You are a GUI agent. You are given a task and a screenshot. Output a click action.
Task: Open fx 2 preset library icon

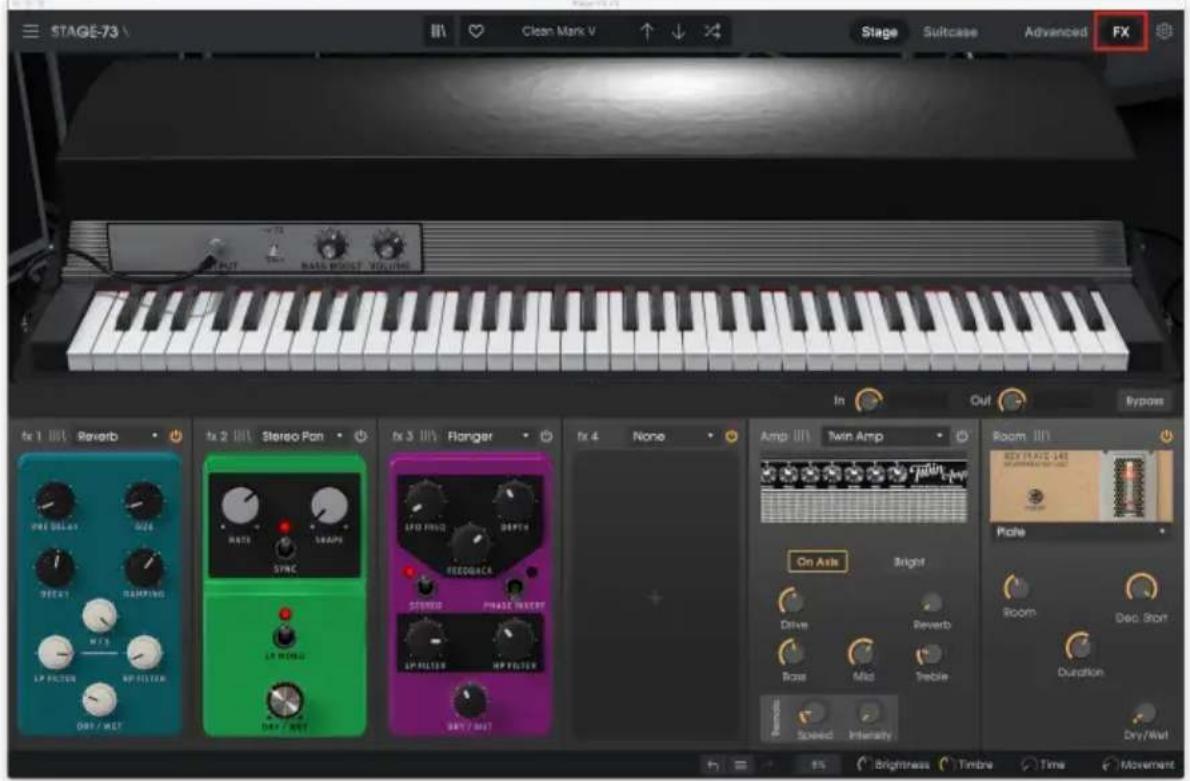tap(242, 436)
